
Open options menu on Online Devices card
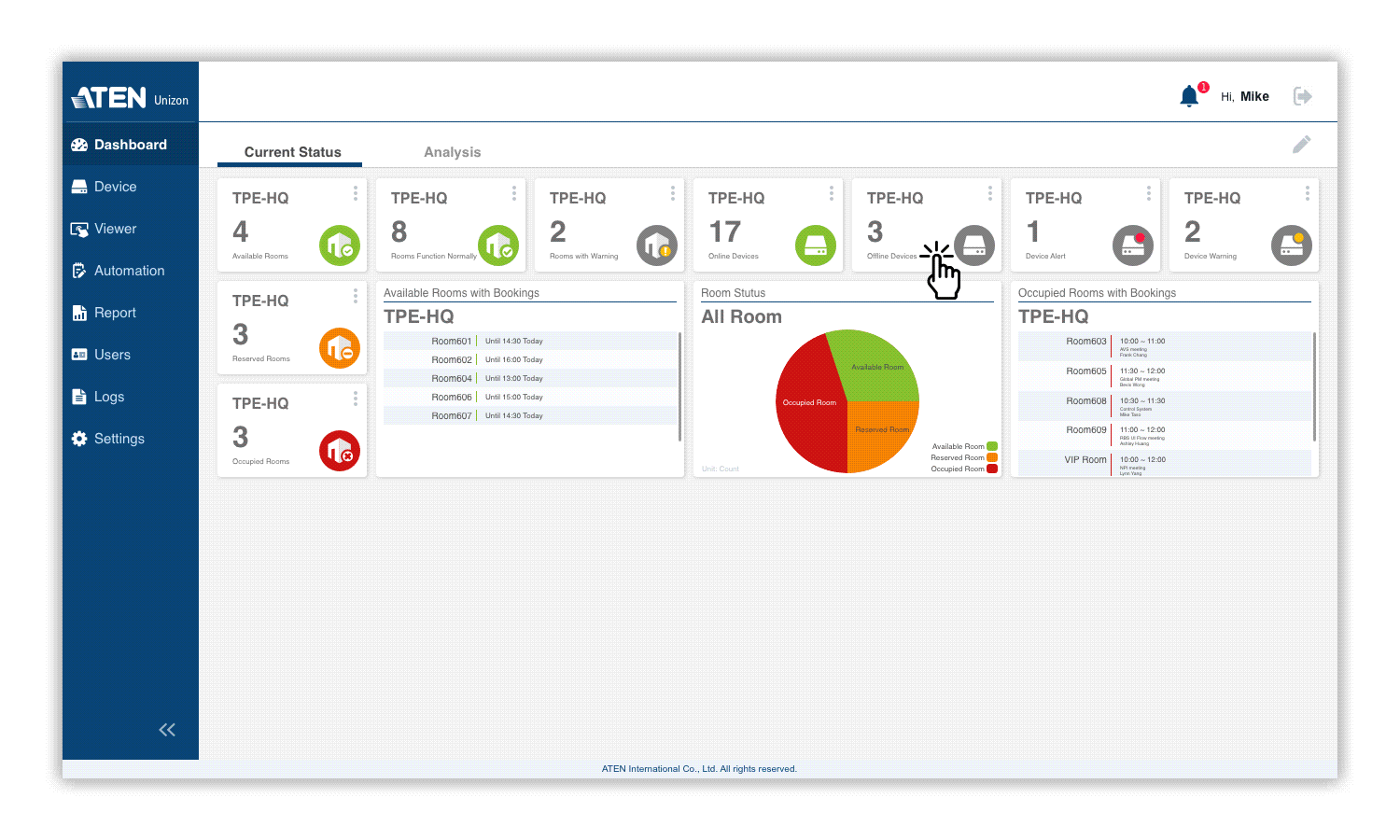pos(832,193)
